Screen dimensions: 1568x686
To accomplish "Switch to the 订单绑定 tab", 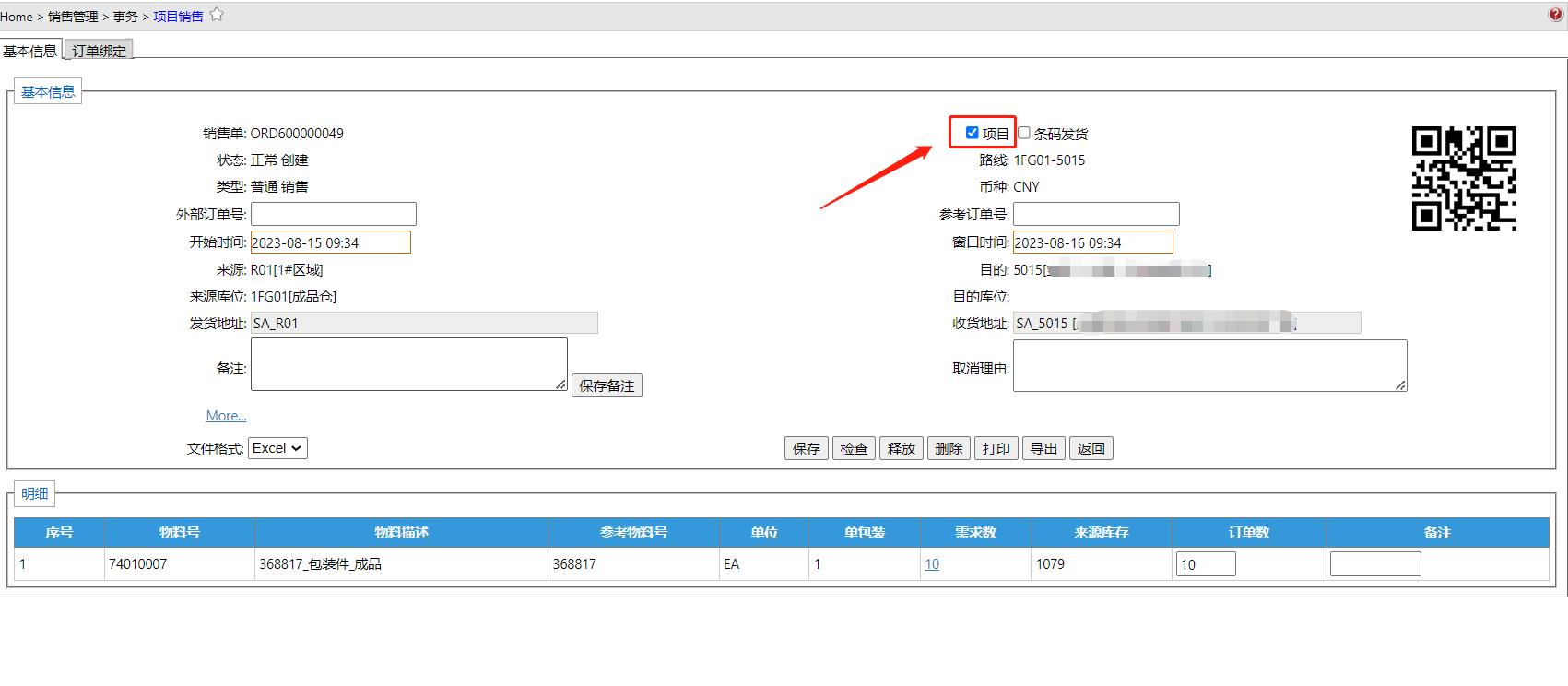I will (99, 51).
